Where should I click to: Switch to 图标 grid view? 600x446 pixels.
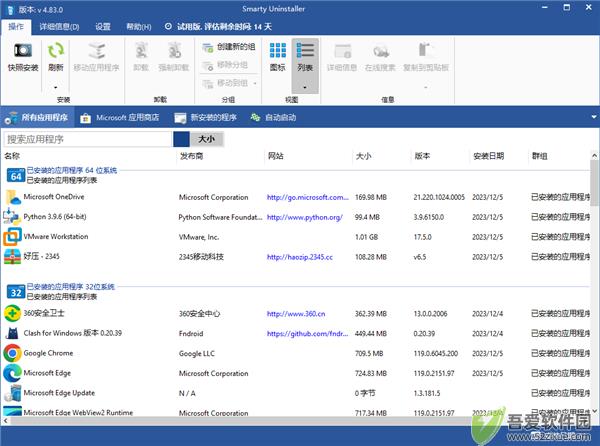click(x=277, y=56)
